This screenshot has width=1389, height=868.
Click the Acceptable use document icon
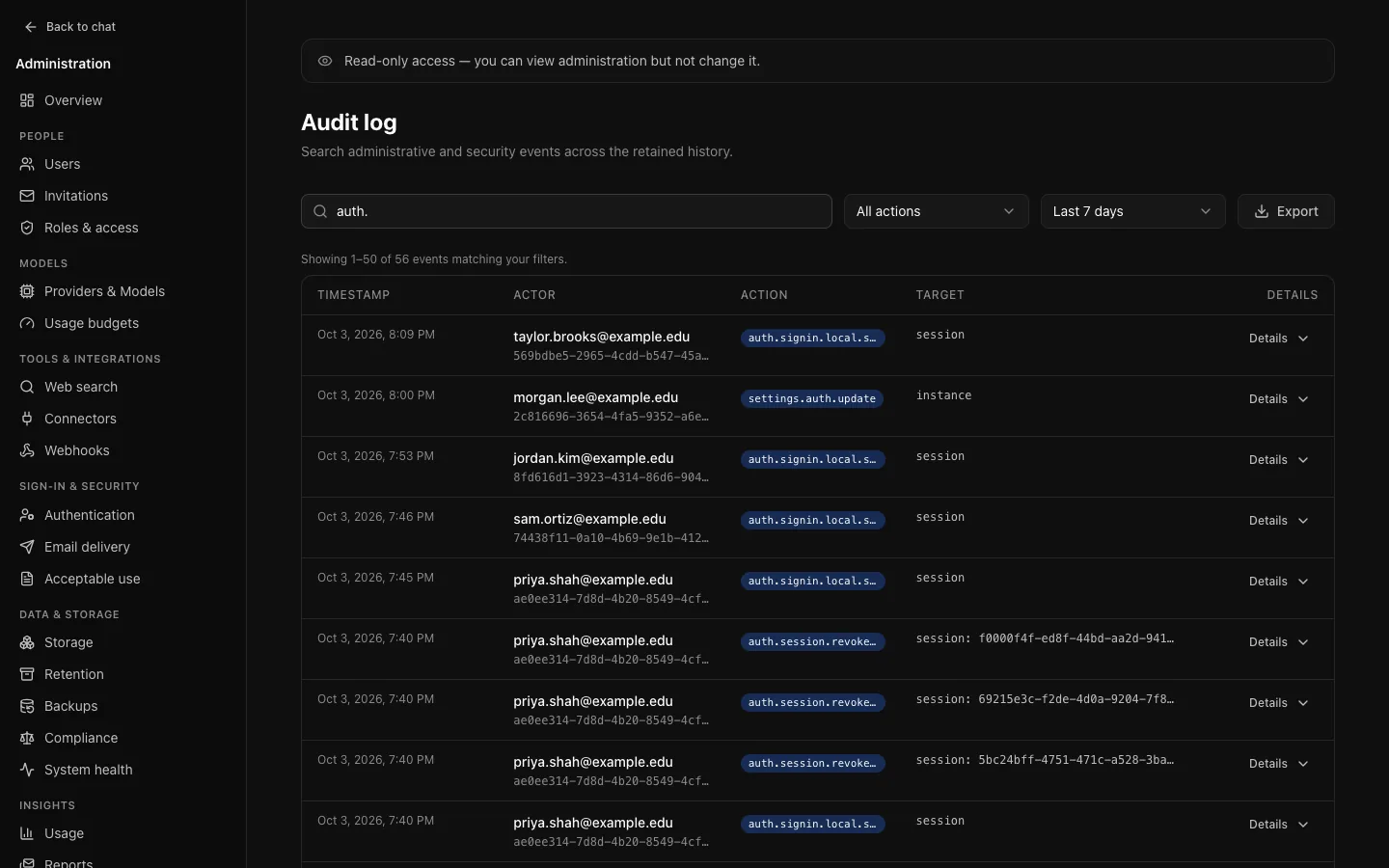coord(27,579)
